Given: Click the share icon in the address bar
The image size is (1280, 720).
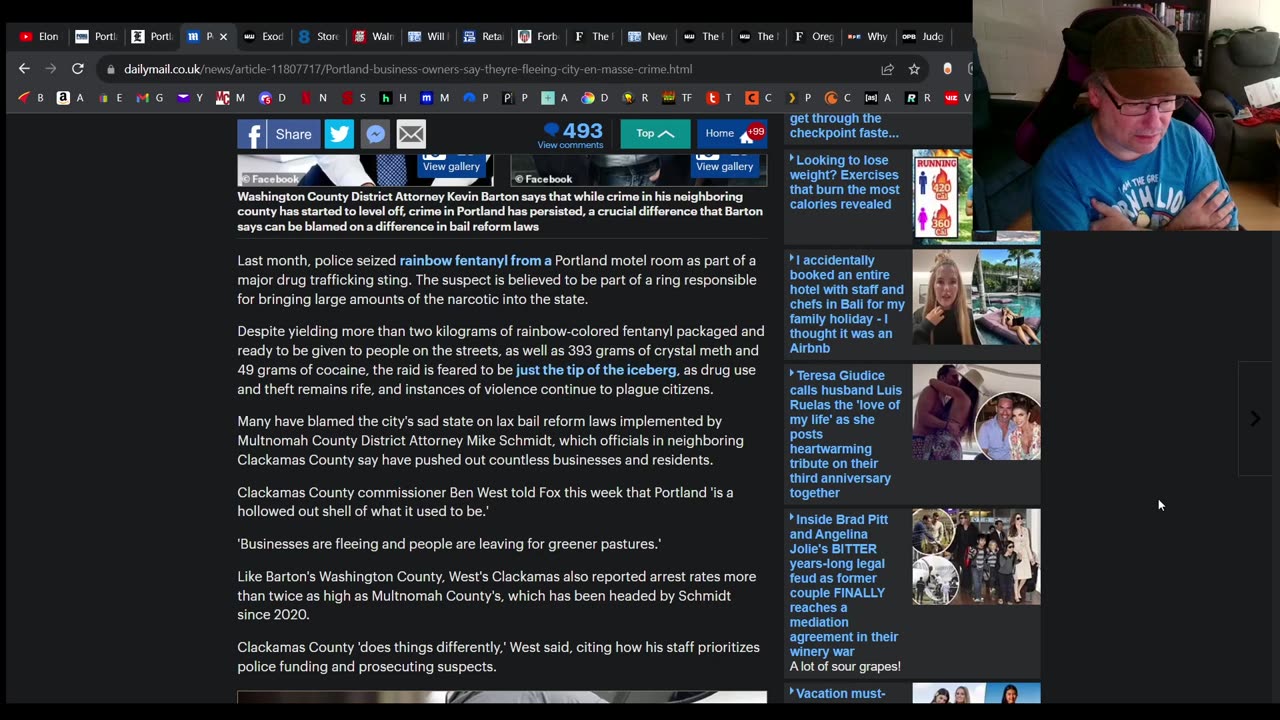Looking at the screenshot, I should point(887,69).
